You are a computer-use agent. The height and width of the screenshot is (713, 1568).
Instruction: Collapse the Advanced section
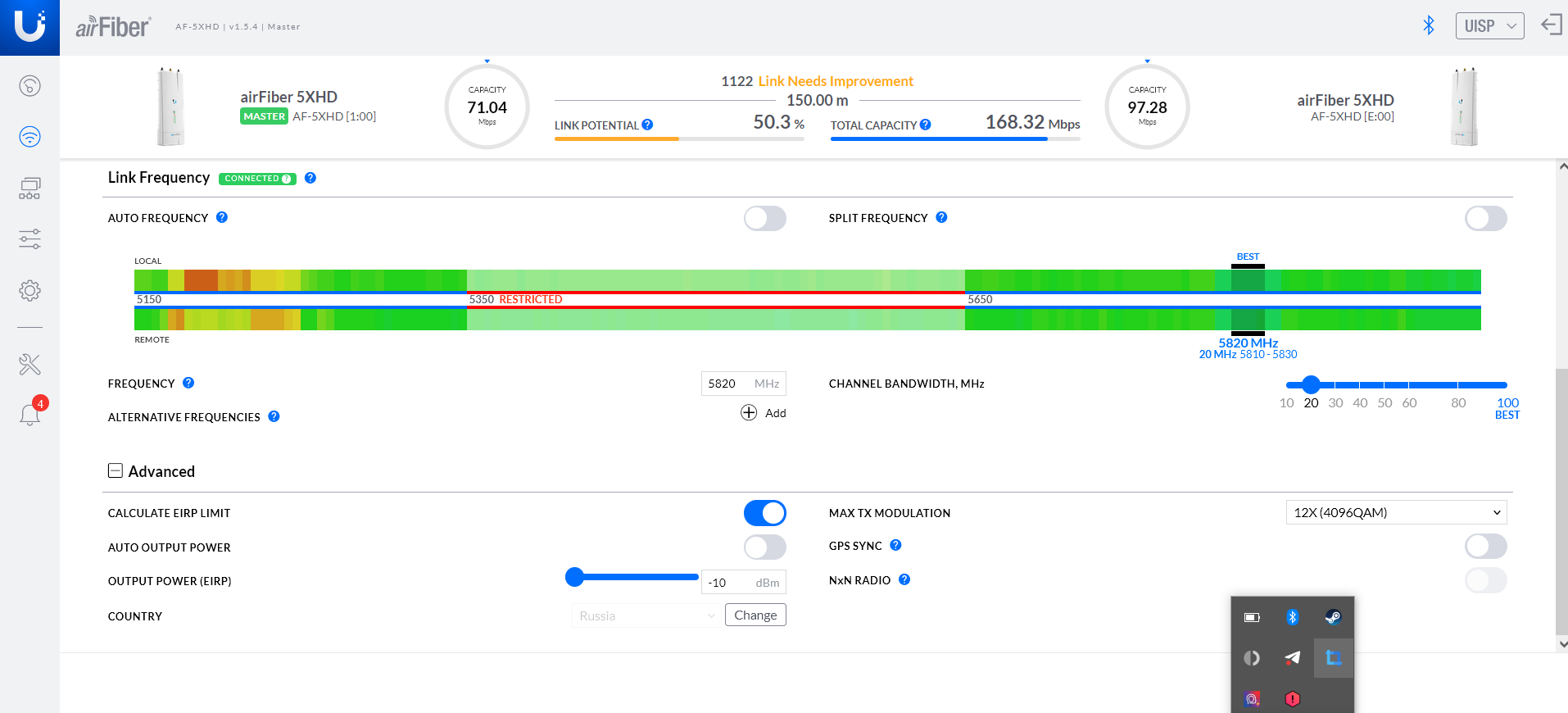click(116, 470)
